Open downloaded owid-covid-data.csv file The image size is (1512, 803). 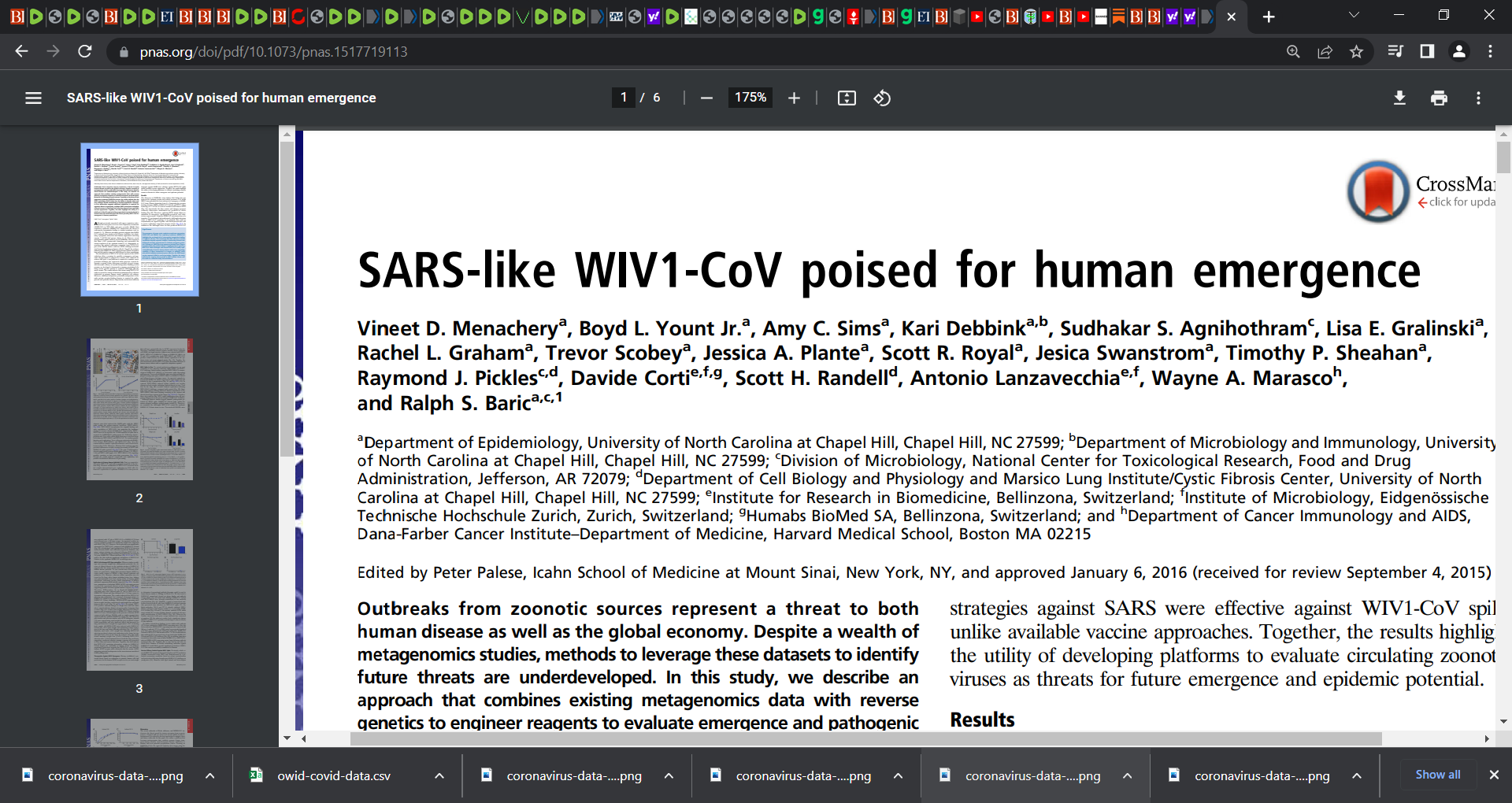click(333, 775)
